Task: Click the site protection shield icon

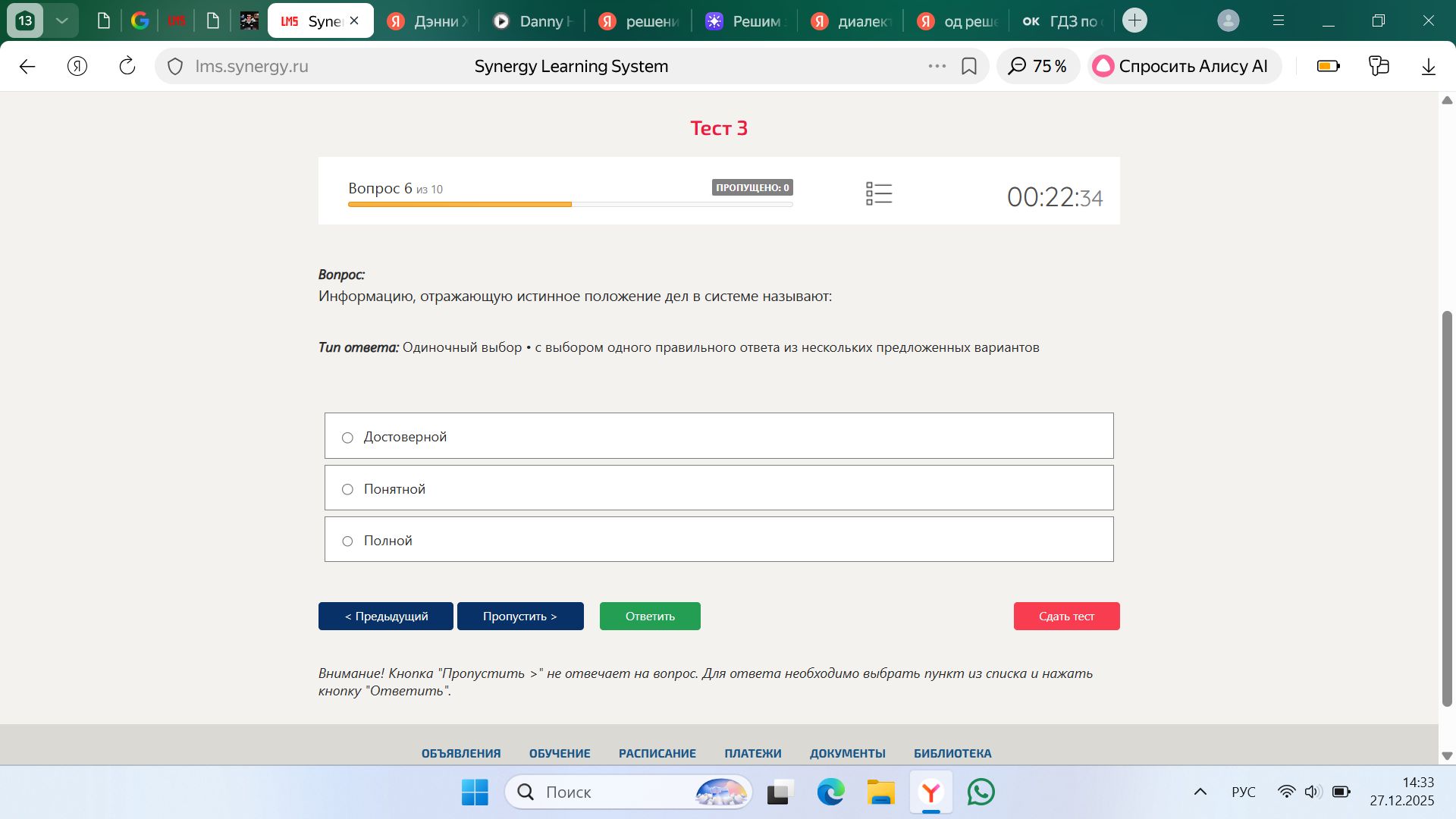Action: point(175,67)
